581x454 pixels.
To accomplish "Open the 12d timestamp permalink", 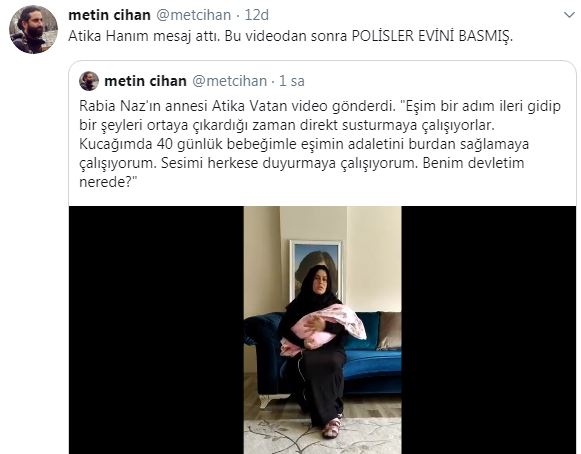I will pos(256,15).
